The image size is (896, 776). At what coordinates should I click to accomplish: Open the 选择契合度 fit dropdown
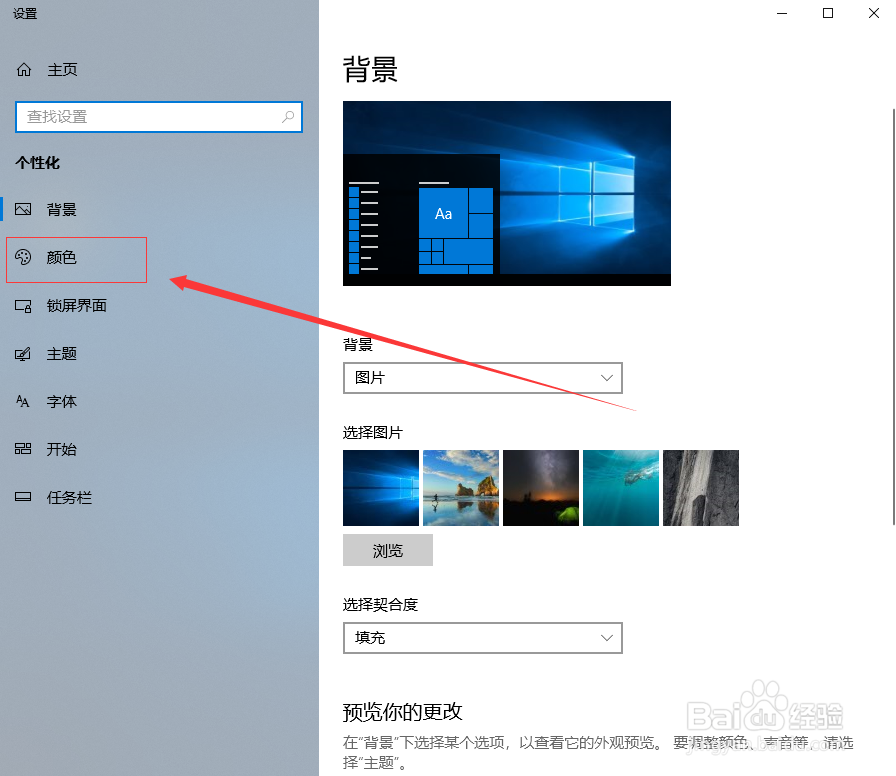click(x=482, y=638)
